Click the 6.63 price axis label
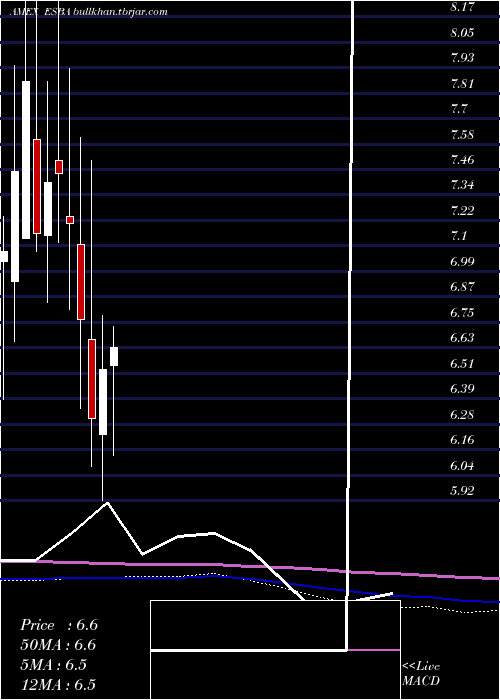This screenshot has height=700, width=500. tap(462, 338)
